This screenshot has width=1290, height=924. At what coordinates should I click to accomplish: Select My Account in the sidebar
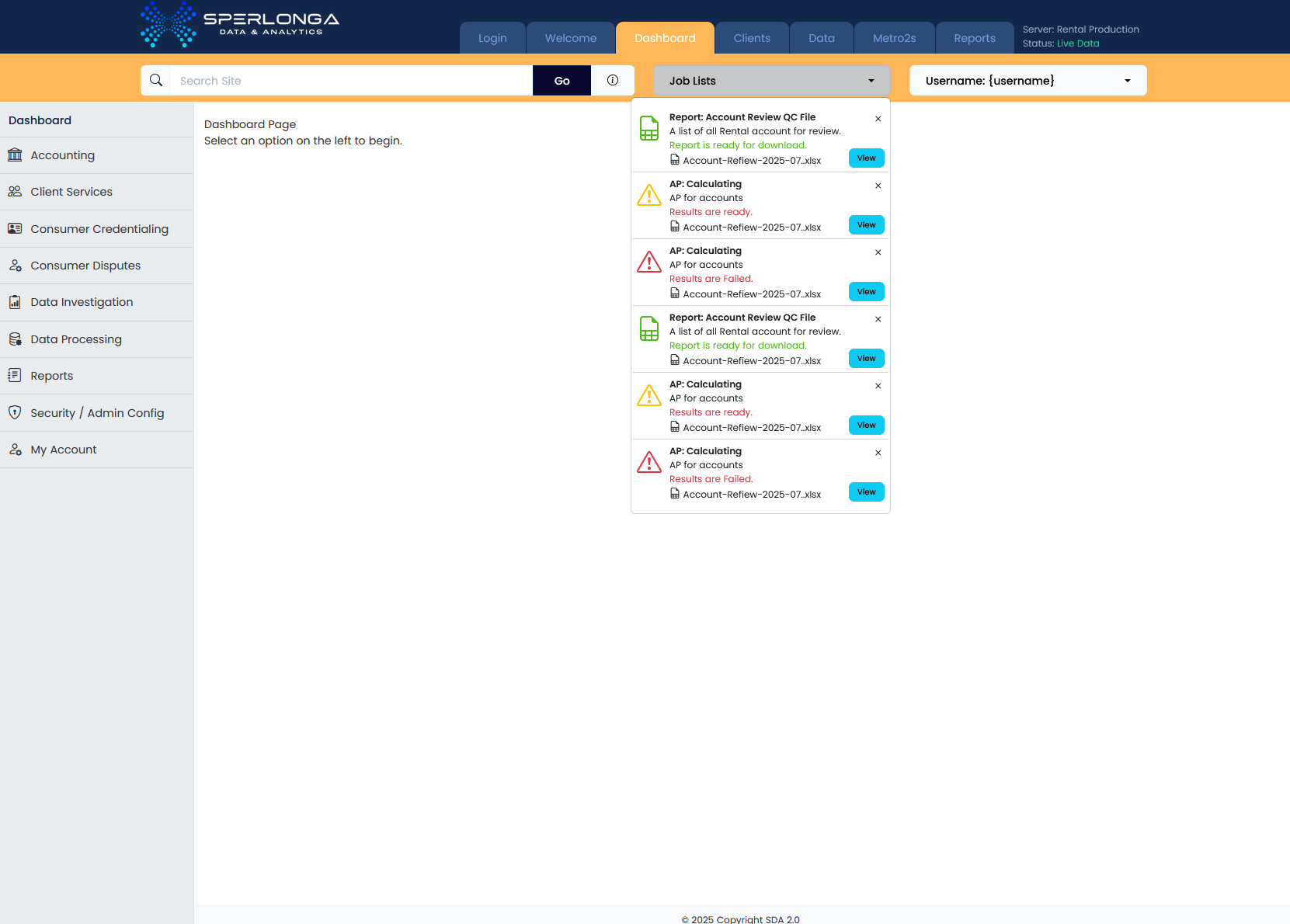click(64, 450)
